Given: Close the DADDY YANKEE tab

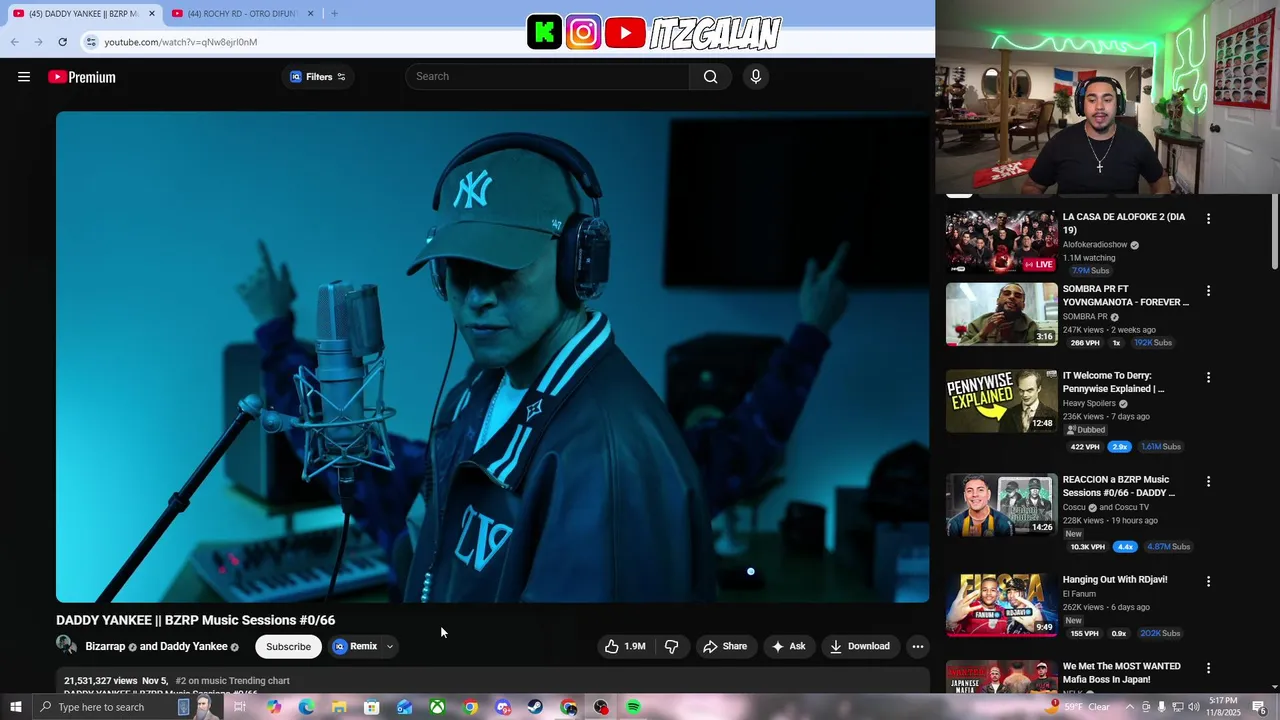Looking at the screenshot, I should coord(152,13).
